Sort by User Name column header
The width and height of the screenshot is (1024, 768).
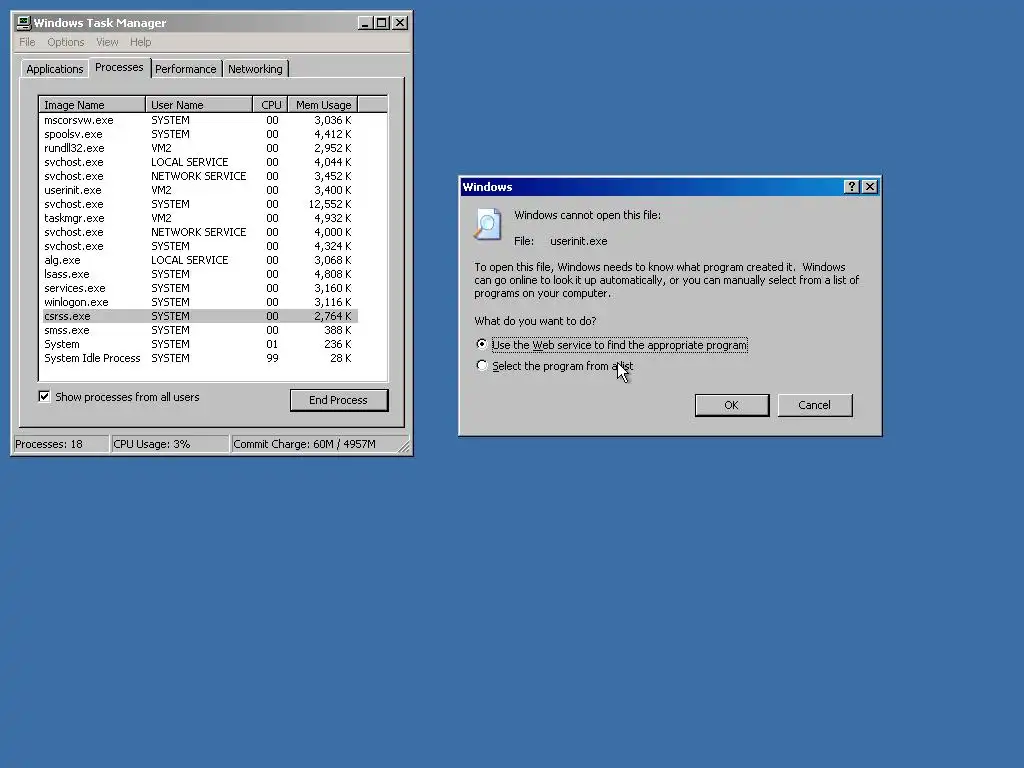click(199, 104)
